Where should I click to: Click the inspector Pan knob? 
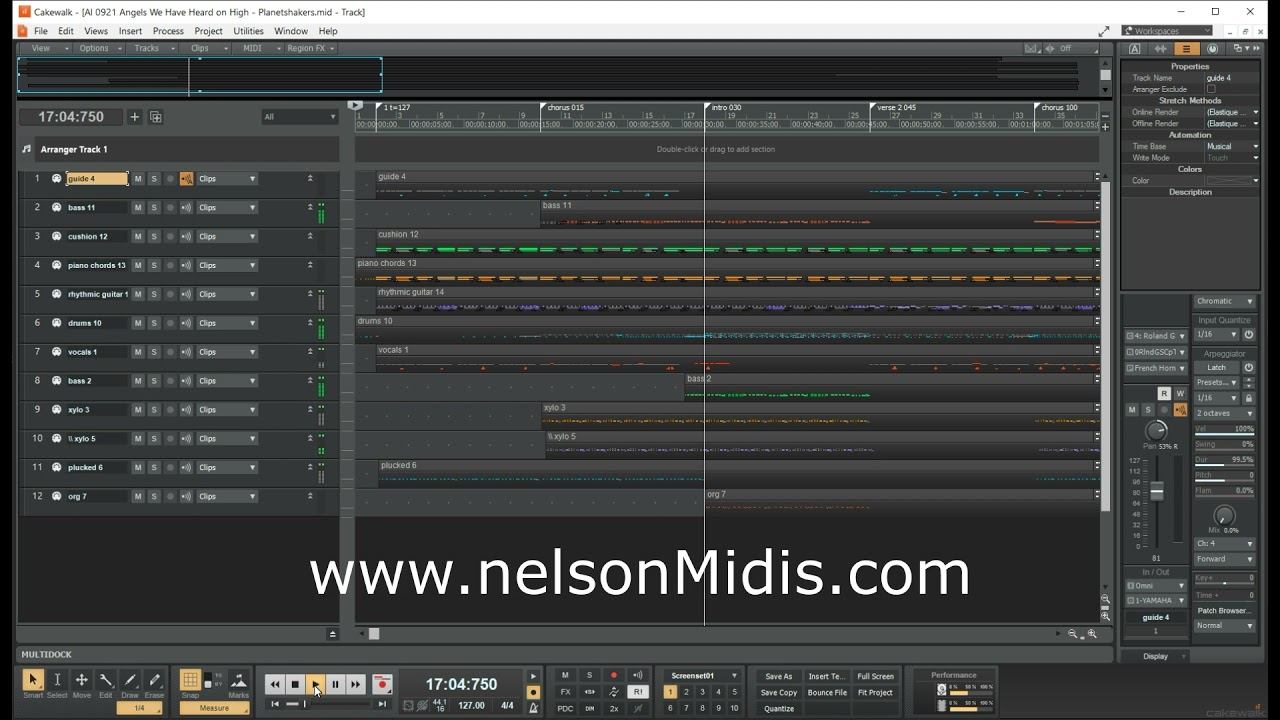[x=1156, y=431]
